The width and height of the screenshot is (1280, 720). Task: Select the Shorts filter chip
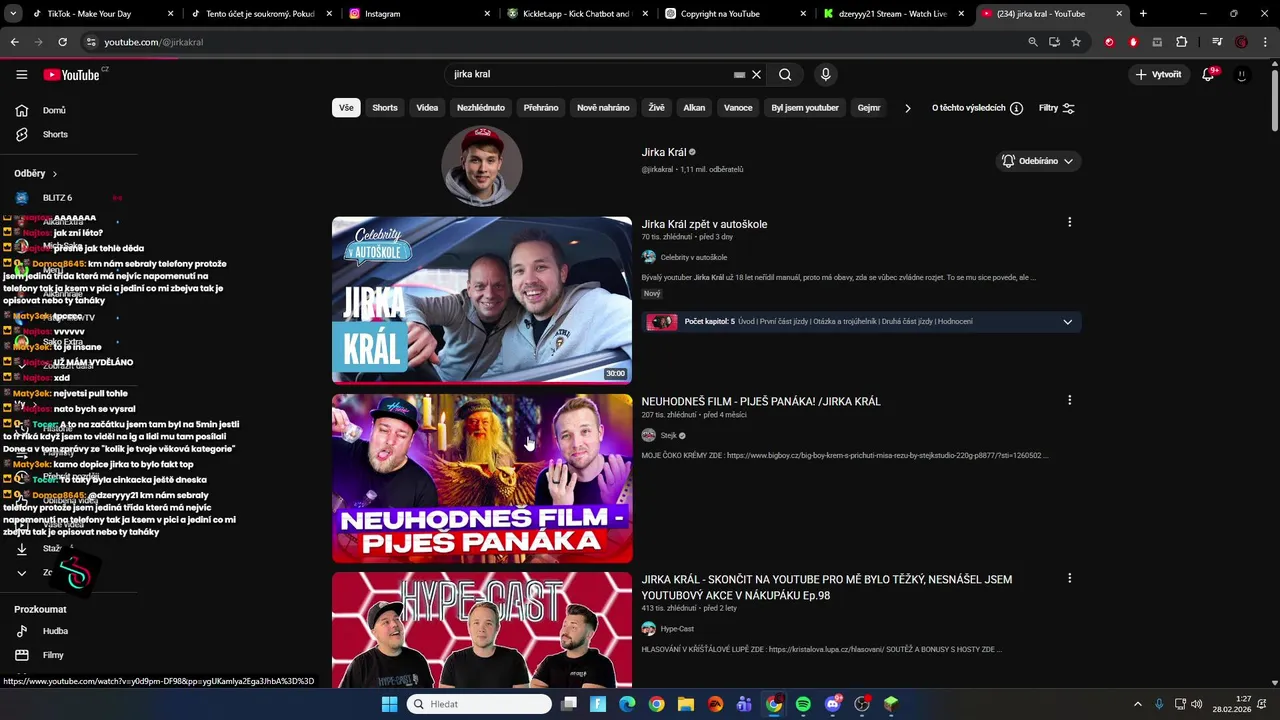click(385, 108)
